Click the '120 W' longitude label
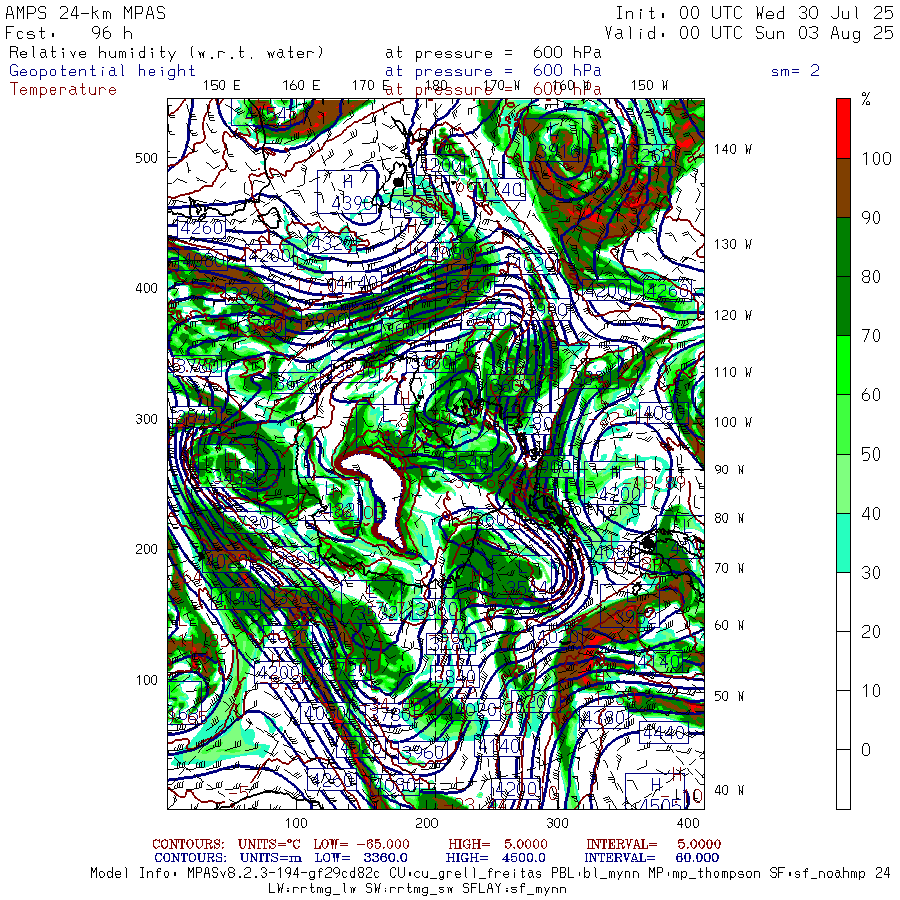The height and width of the screenshot is (900, 900). tap(732, 315)
